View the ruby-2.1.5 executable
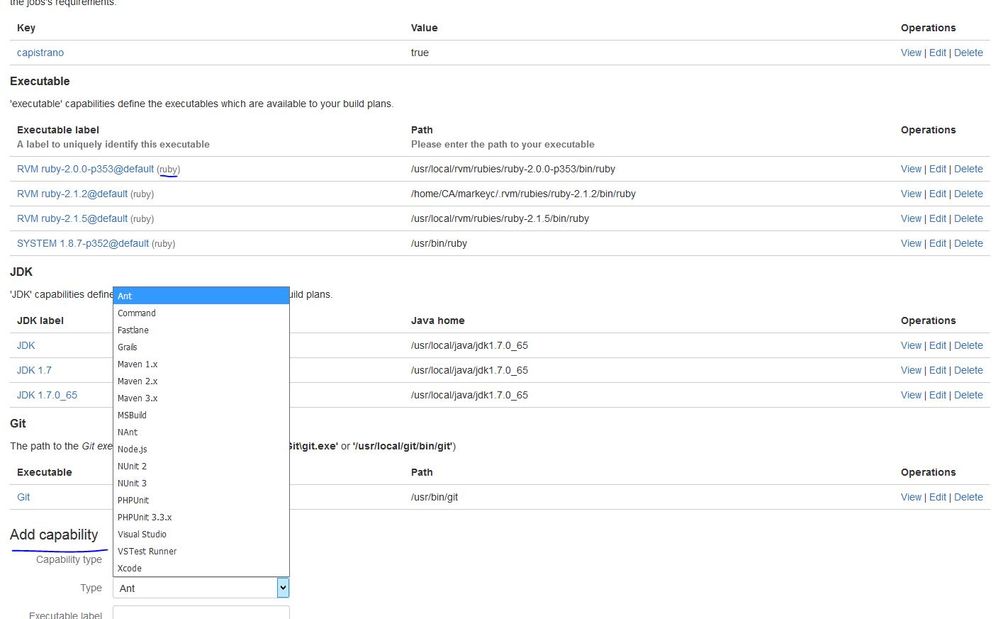998x619 pixels. (911, 219)
